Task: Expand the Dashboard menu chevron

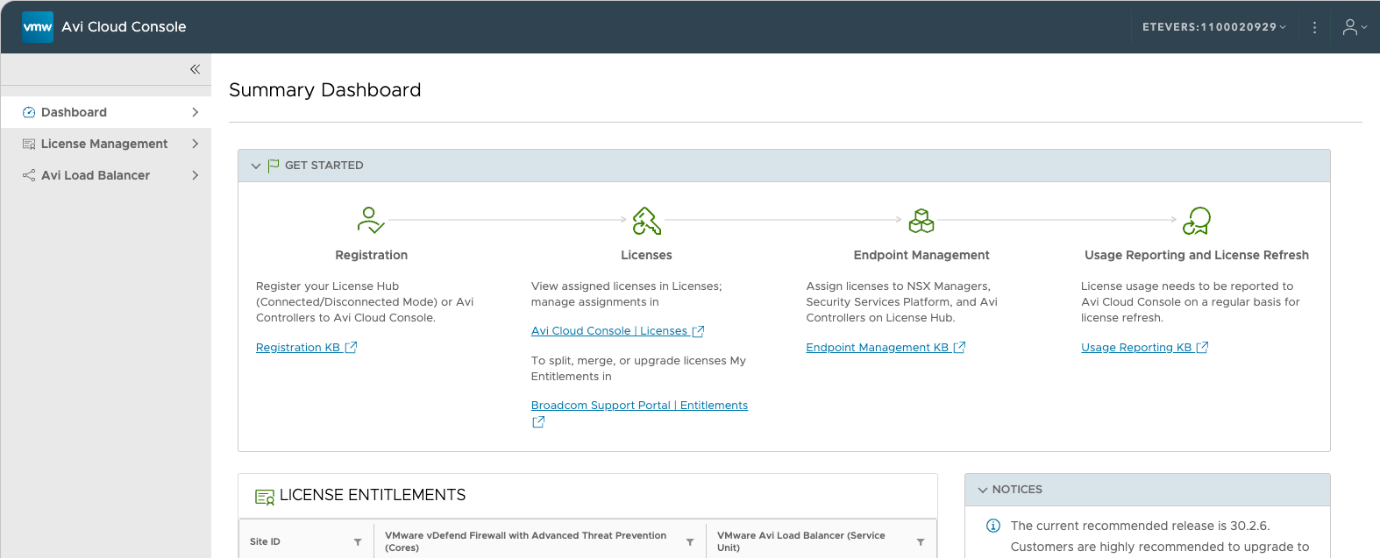Action: pyautogui.click(x=195, y=113)
